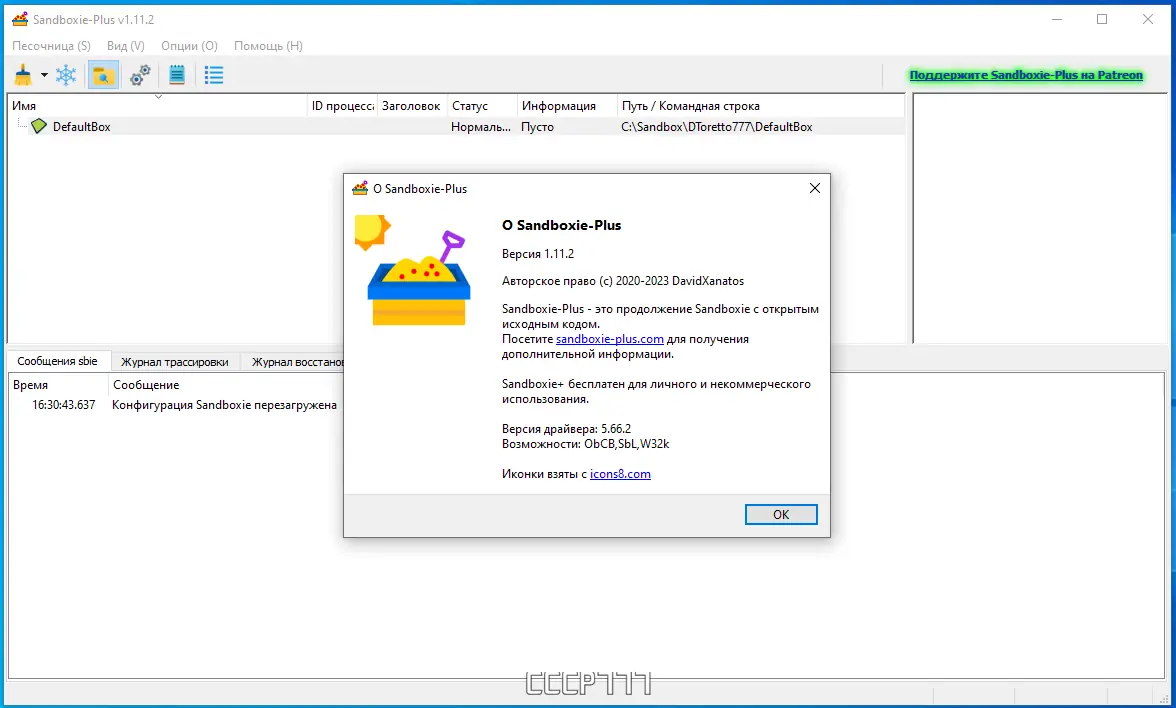Open global settings gears icon

(140, 75)
